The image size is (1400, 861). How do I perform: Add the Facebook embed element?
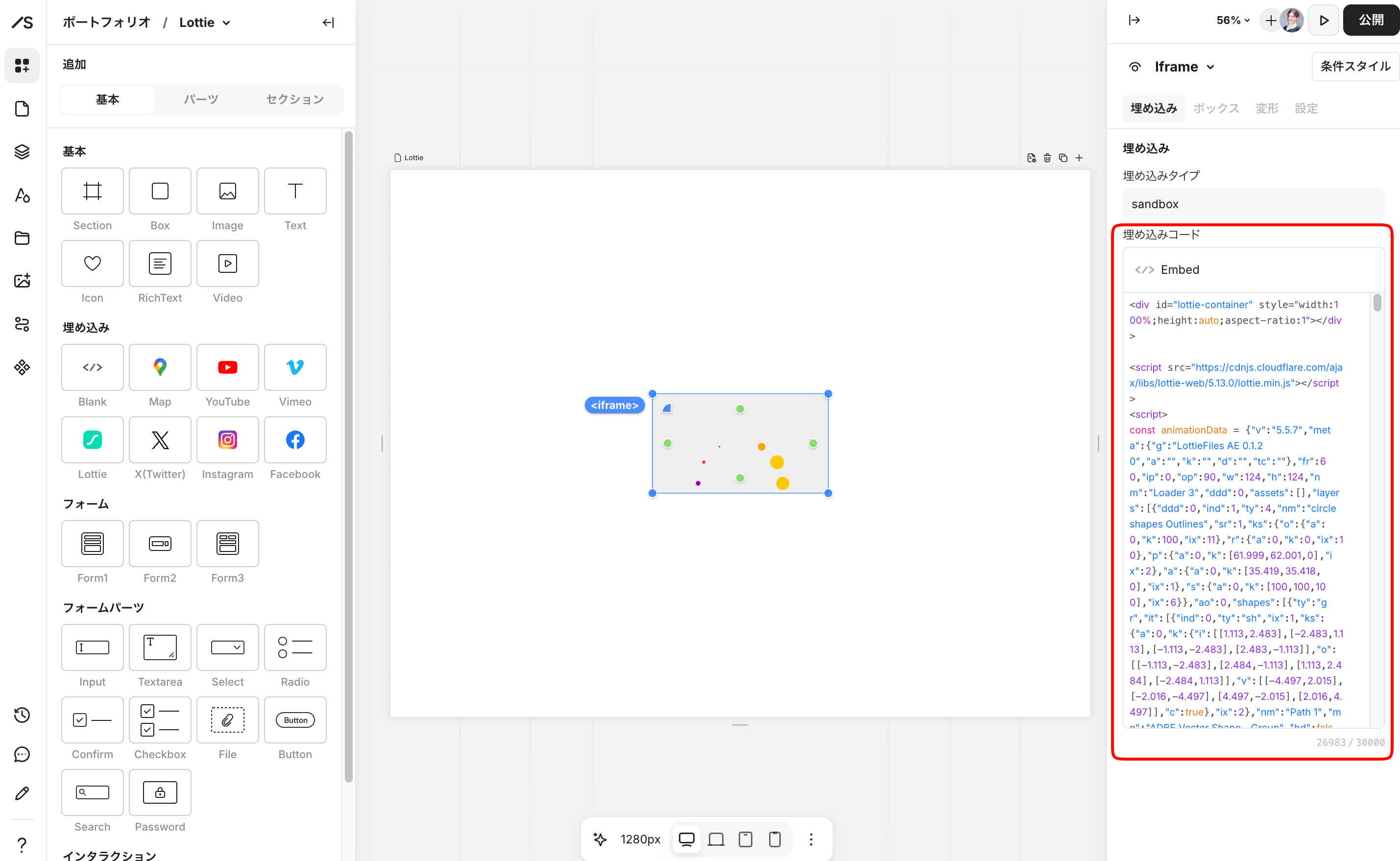(x=295, y=440)
